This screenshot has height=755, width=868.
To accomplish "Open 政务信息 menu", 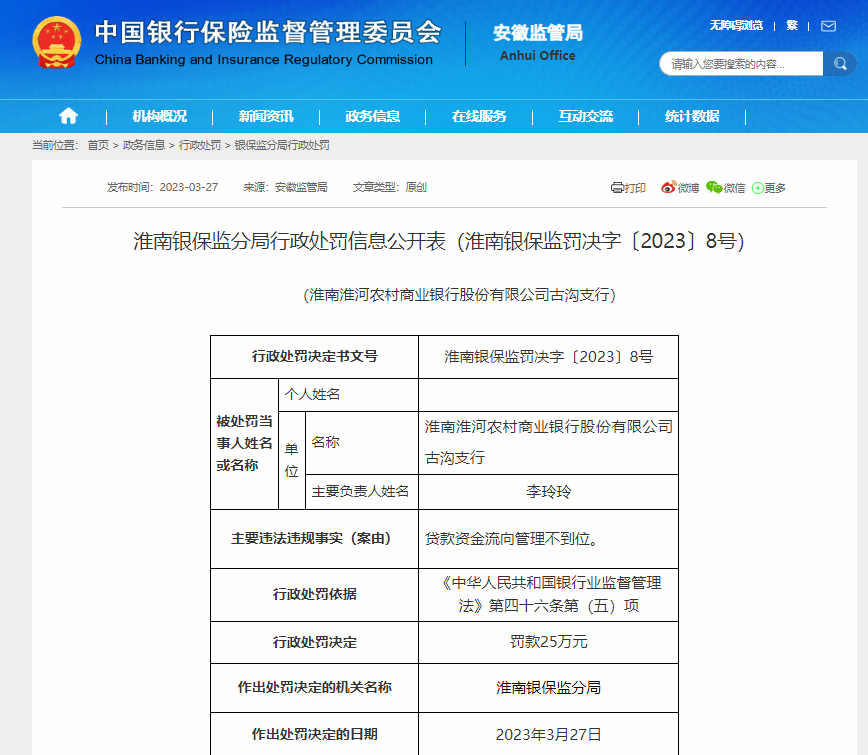I will (x=373, y=116).
